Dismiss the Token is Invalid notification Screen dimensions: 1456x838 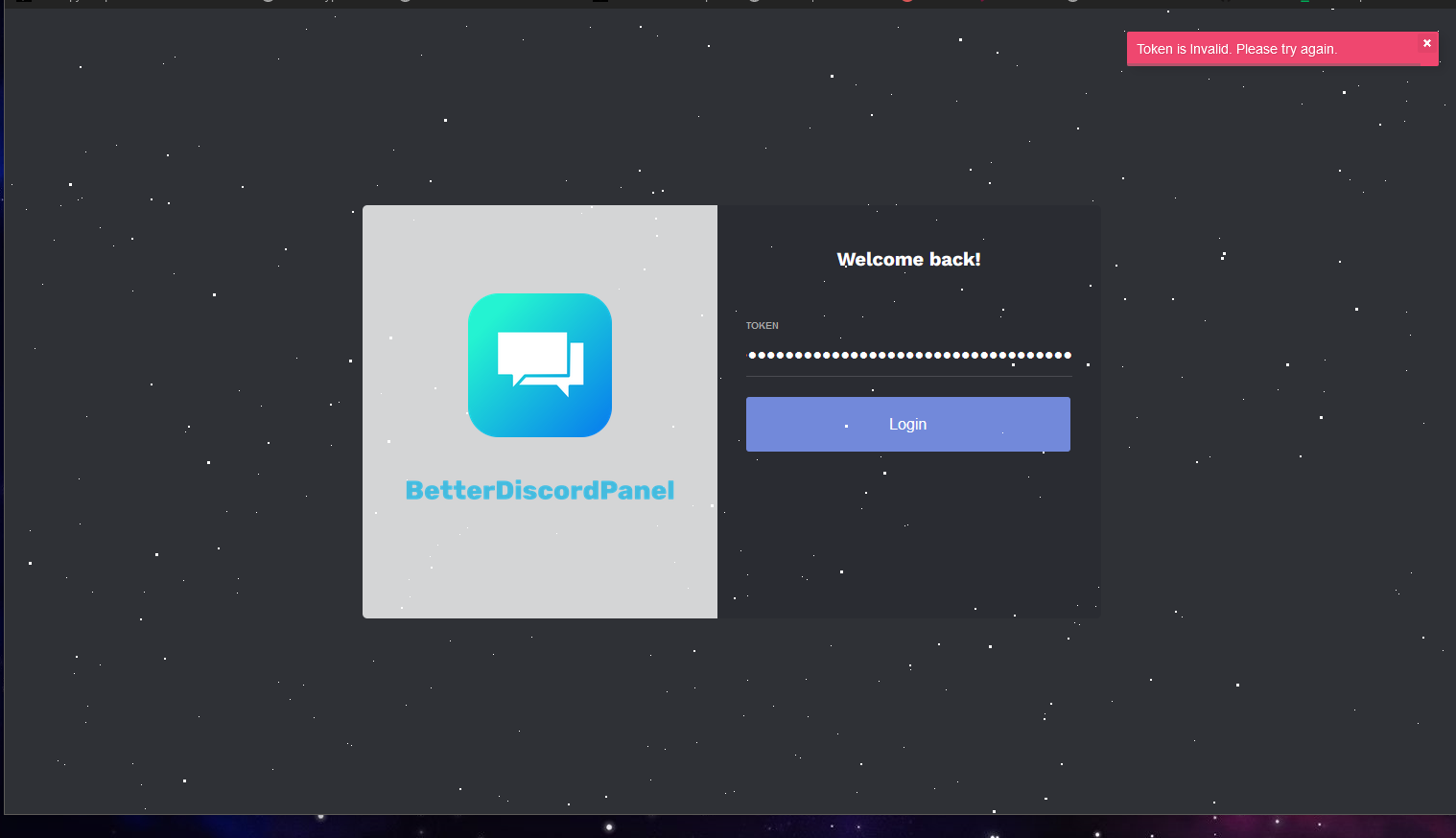tap(1427, 42)
